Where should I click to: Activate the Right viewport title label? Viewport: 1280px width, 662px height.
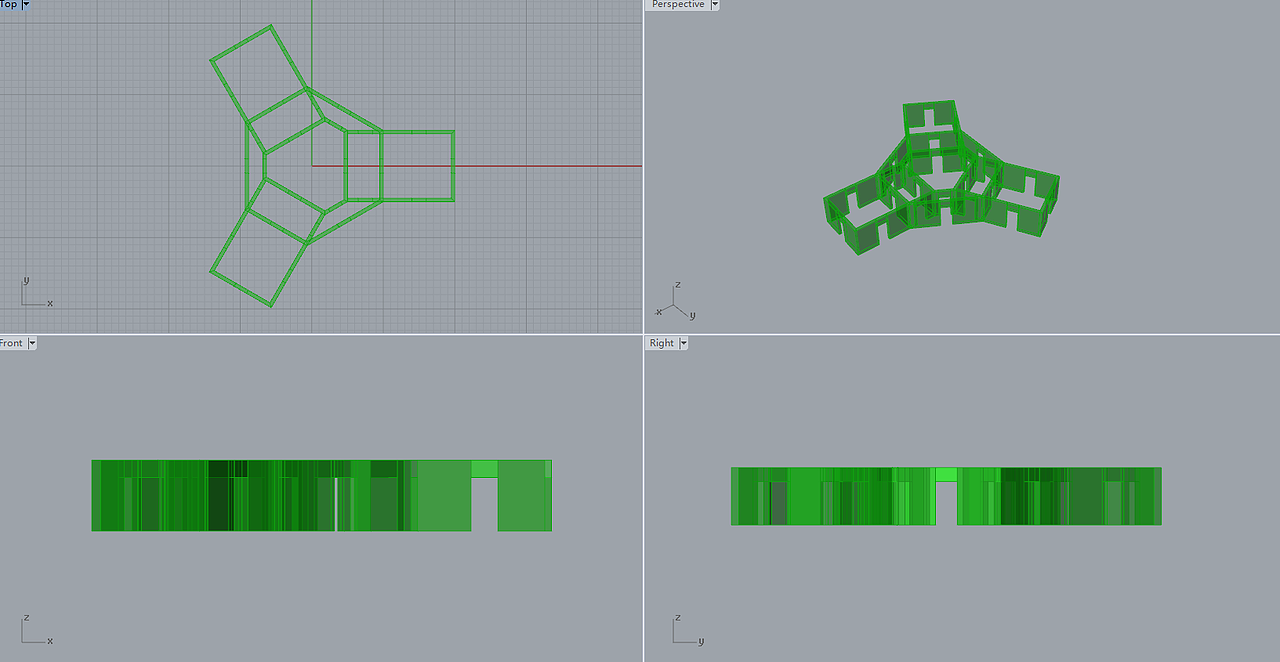(x=661, y=343)
